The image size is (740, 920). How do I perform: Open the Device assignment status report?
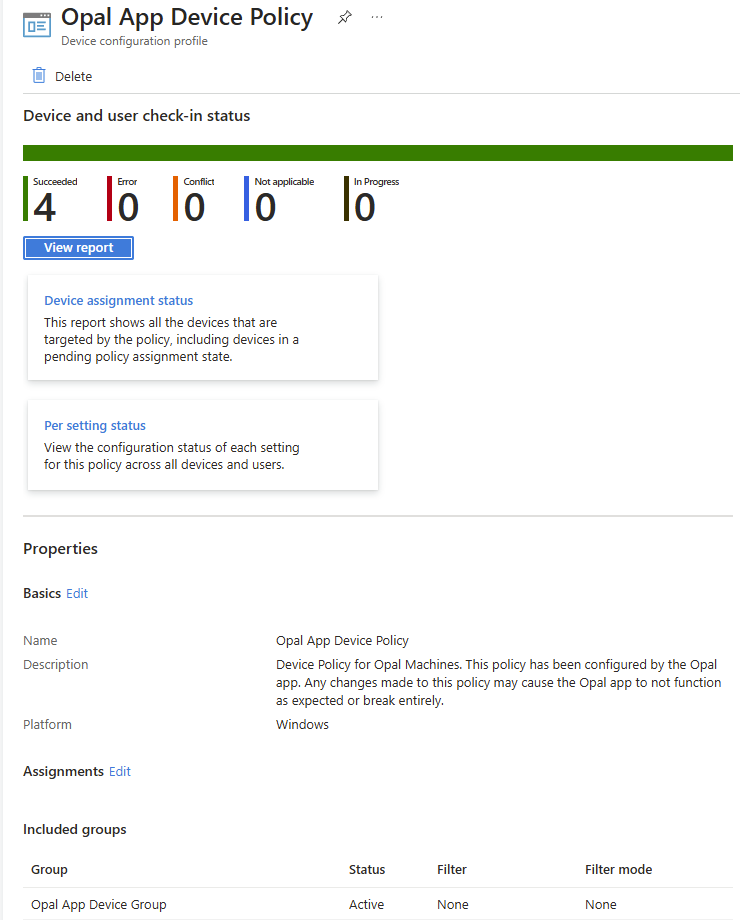pyautogui.click(x=118, y=300)
